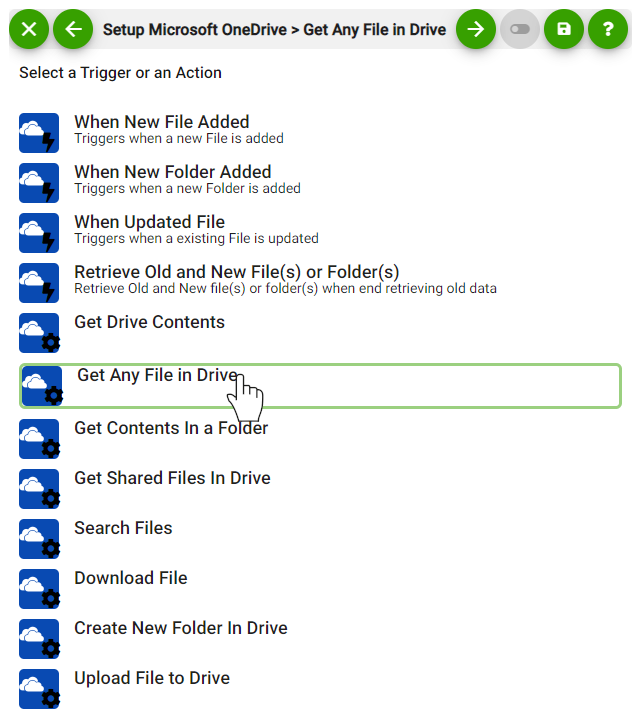Click the Get Contents In a Folder icon
638x719 pixels.
tap(39, 439)
